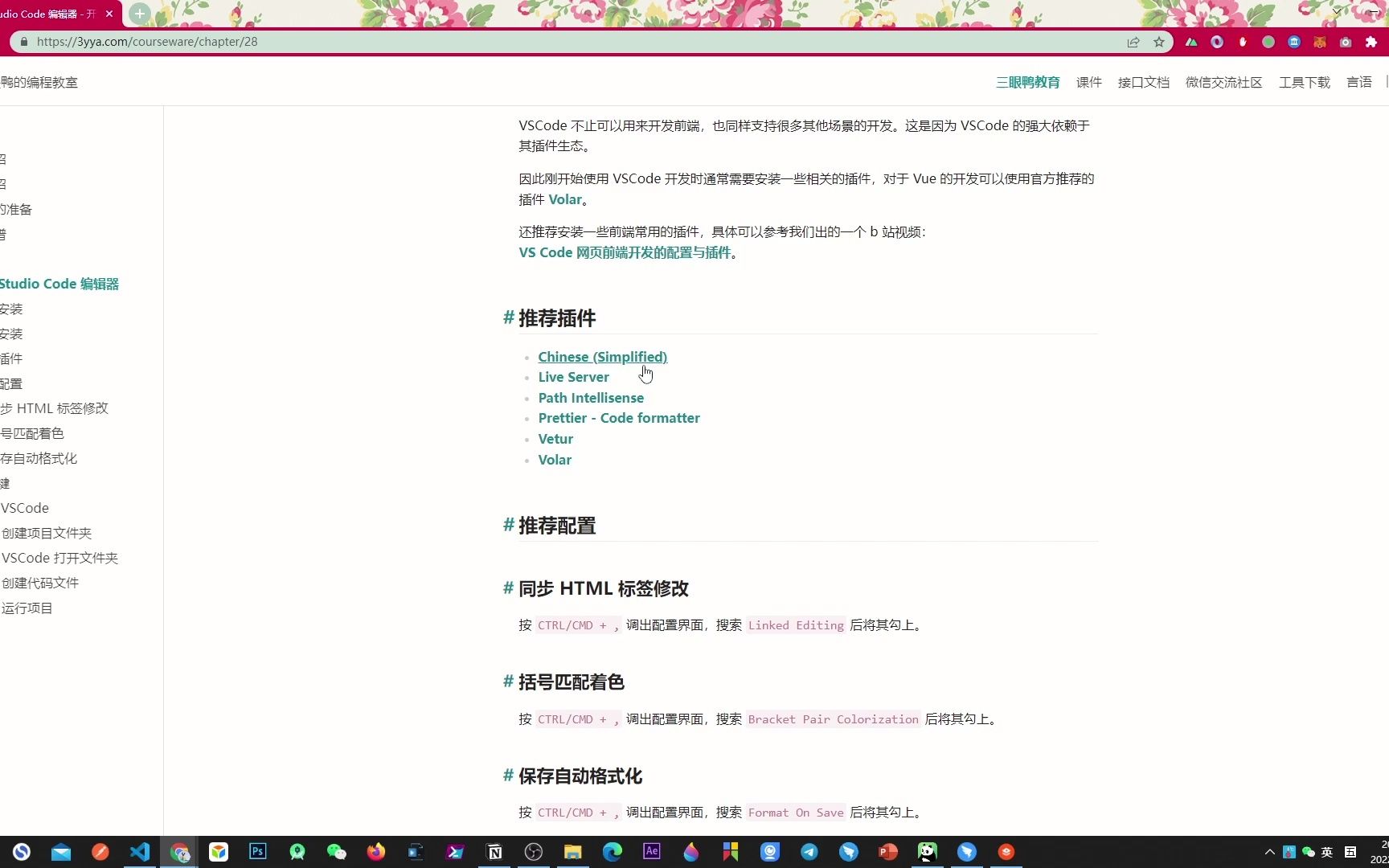Bookmark this page with the star icon

tap(1159, 42)
